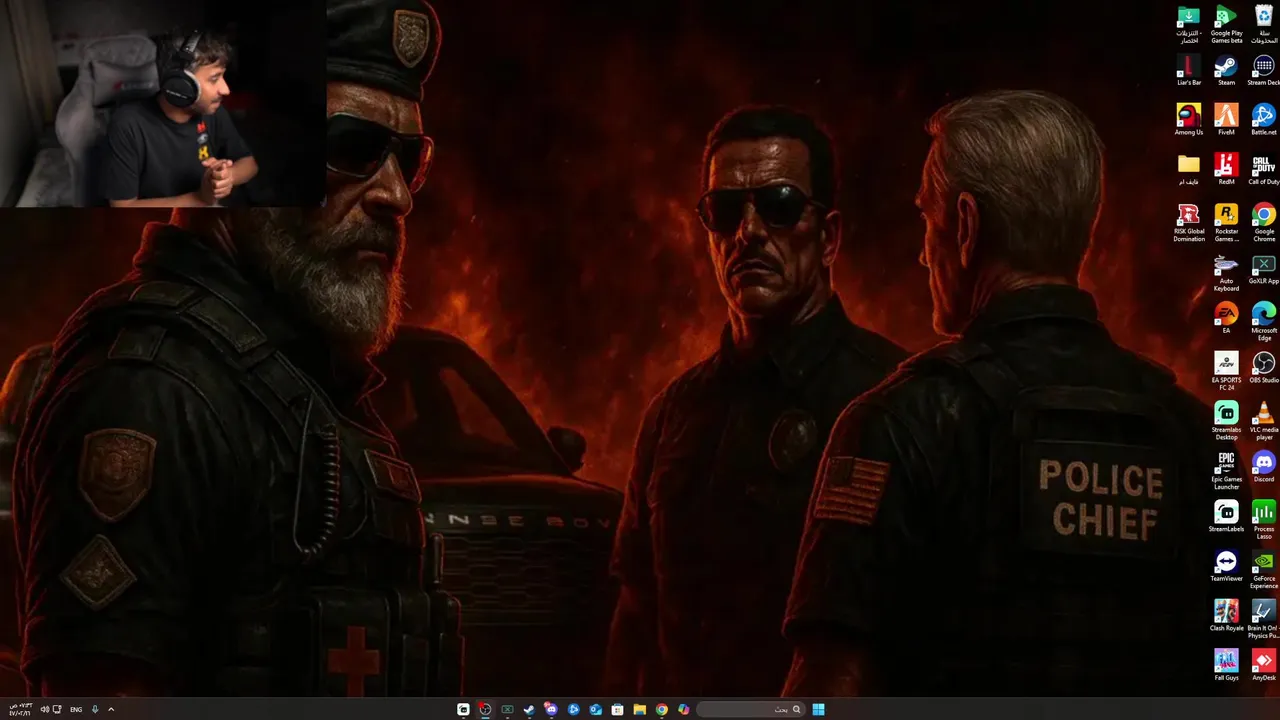This screenshot has width=1280, height=720.
Task: Open the Microsoft Edge desktop shortcut
Action: [x=1264, y=322]
